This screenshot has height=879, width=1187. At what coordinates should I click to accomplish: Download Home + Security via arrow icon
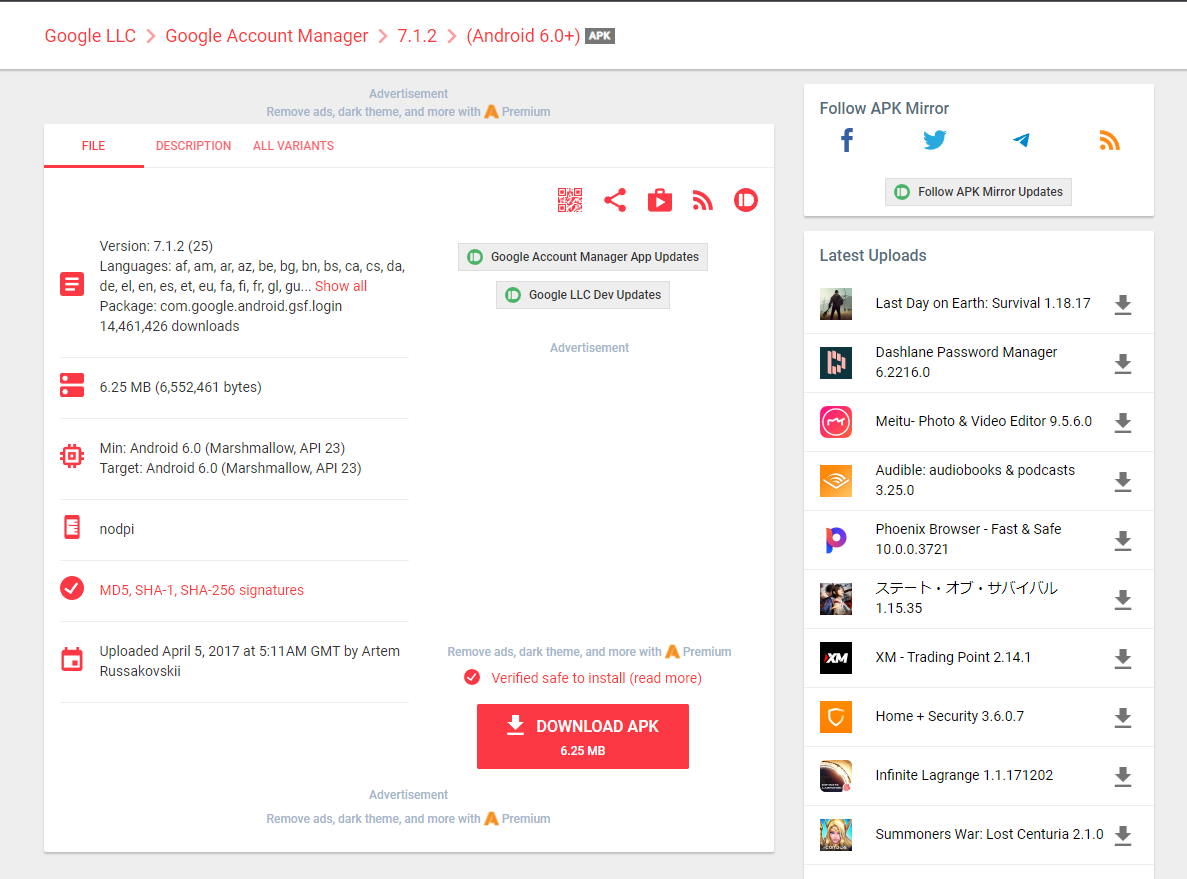click(1123, 717)
